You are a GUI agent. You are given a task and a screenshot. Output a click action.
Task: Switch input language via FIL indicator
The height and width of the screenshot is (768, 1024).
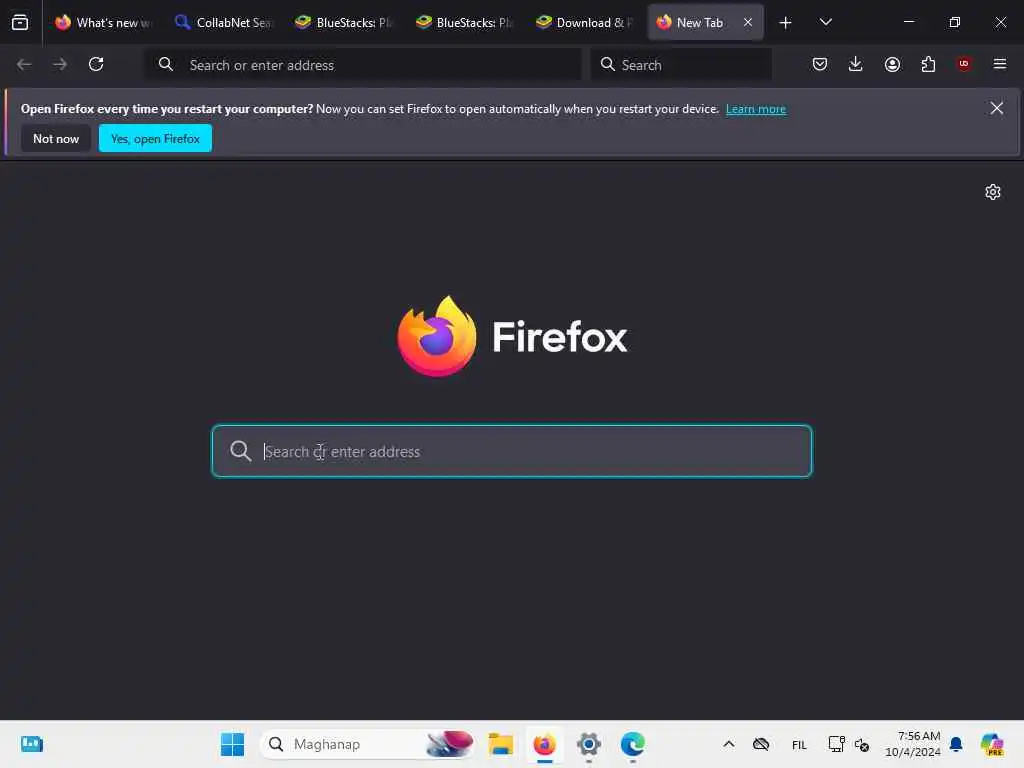[799, 744]
